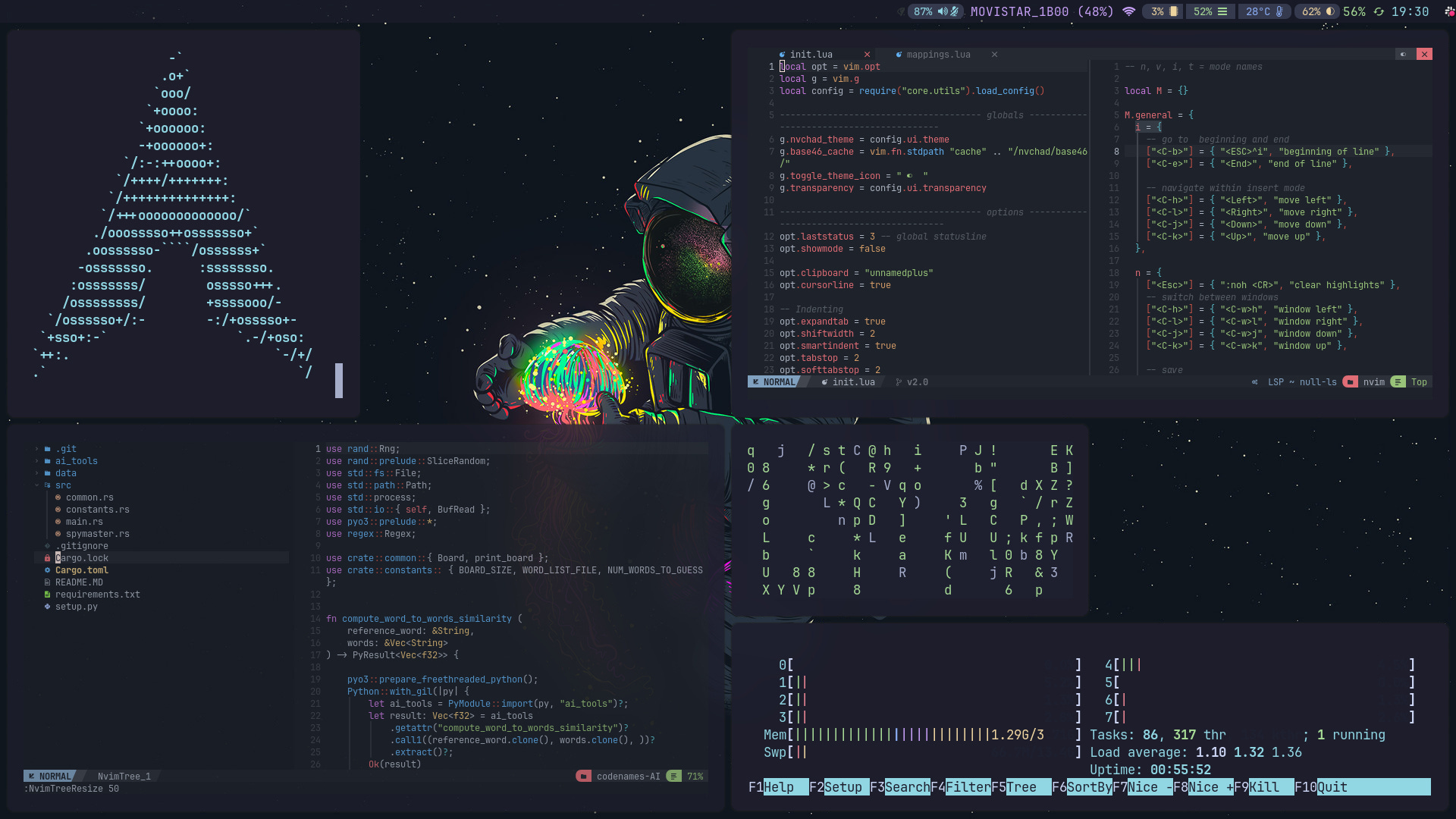The width and height of the screenshot is (1456, 819).
Task: Switch to the init.lua buffer tab
Action: [x=811, y=55]
